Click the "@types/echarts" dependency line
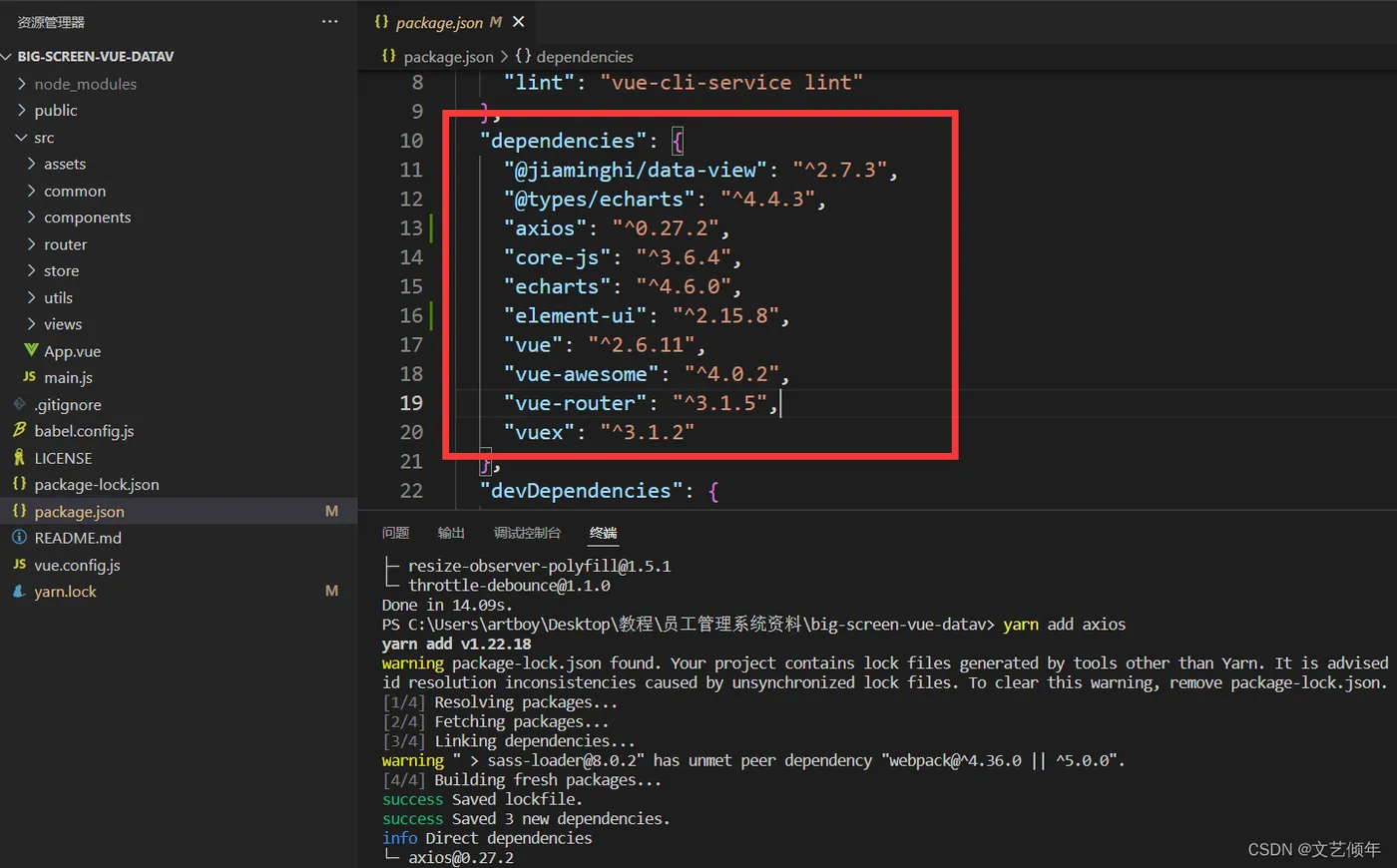 [x=666, y=200]
